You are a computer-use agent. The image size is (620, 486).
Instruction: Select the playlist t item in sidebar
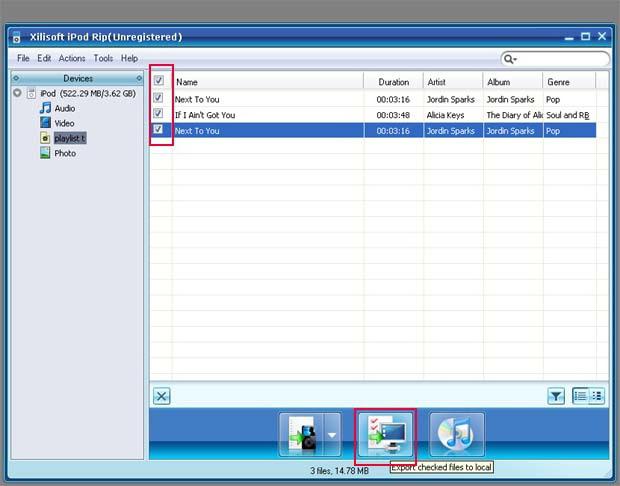(69, 138)
